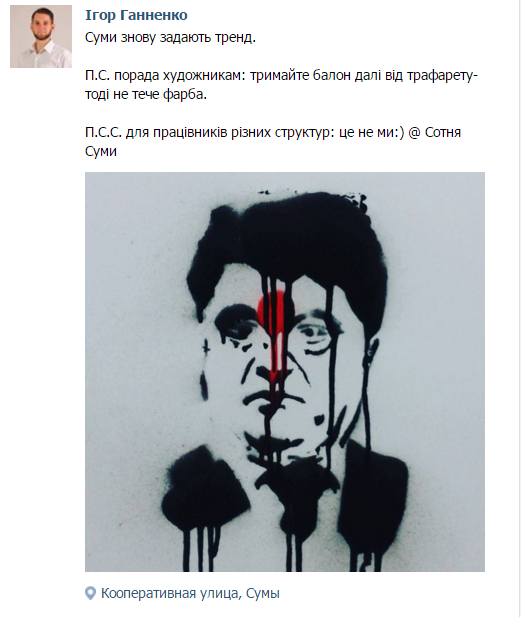
Task: Click the location pin icon
Action: pos(90,593)
